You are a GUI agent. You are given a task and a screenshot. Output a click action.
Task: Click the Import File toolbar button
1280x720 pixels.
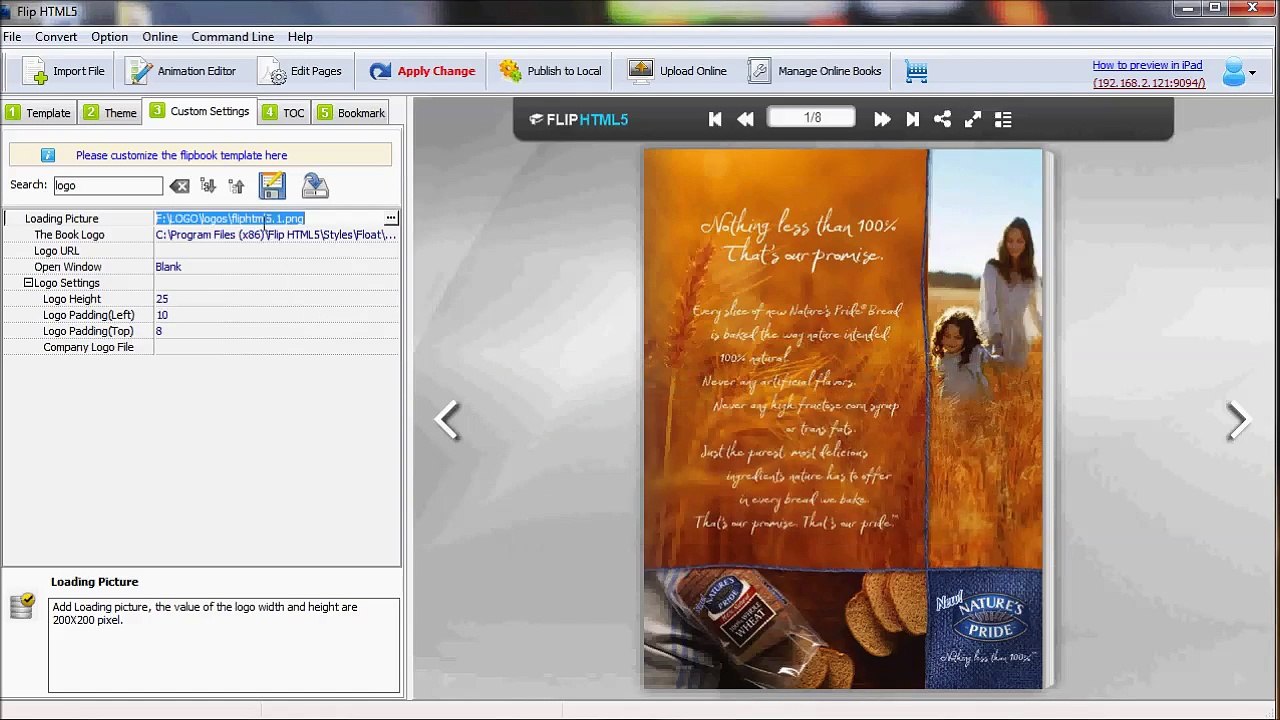tap(64, 71)
